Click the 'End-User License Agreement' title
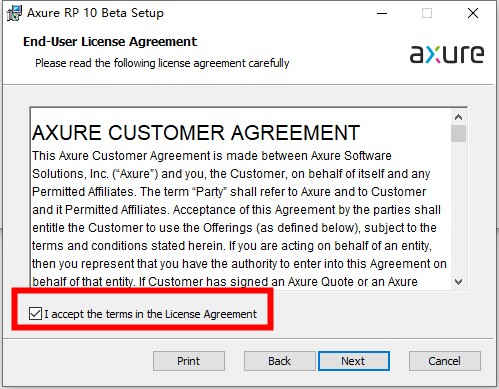 [x=110, y=42]
